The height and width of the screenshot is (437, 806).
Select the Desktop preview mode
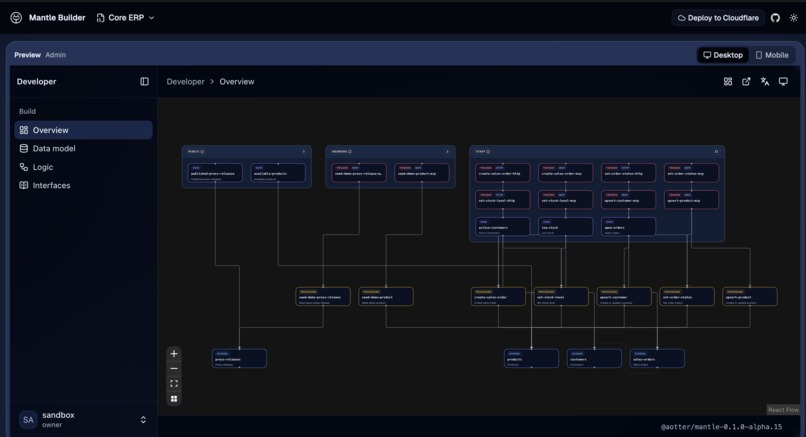click(x=723, y=55)
